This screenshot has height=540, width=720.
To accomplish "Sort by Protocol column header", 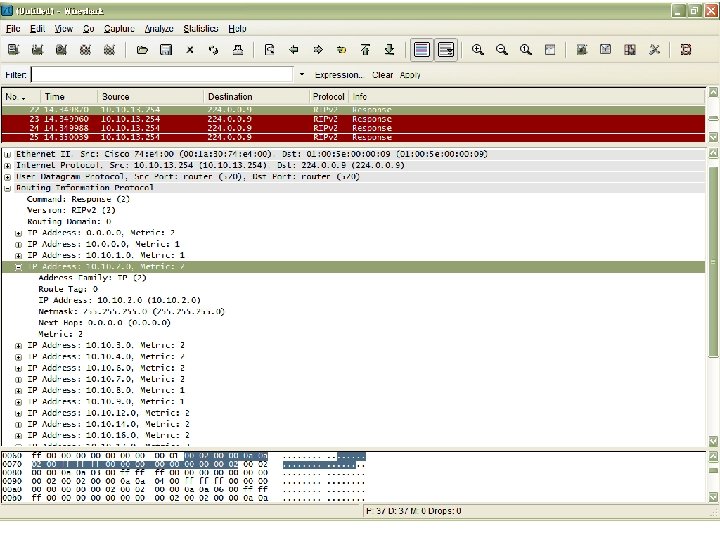I will click(x=328, y=97).
